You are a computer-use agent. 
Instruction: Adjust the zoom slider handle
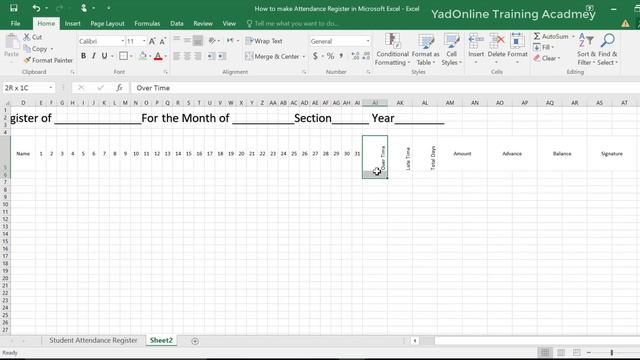611,353
